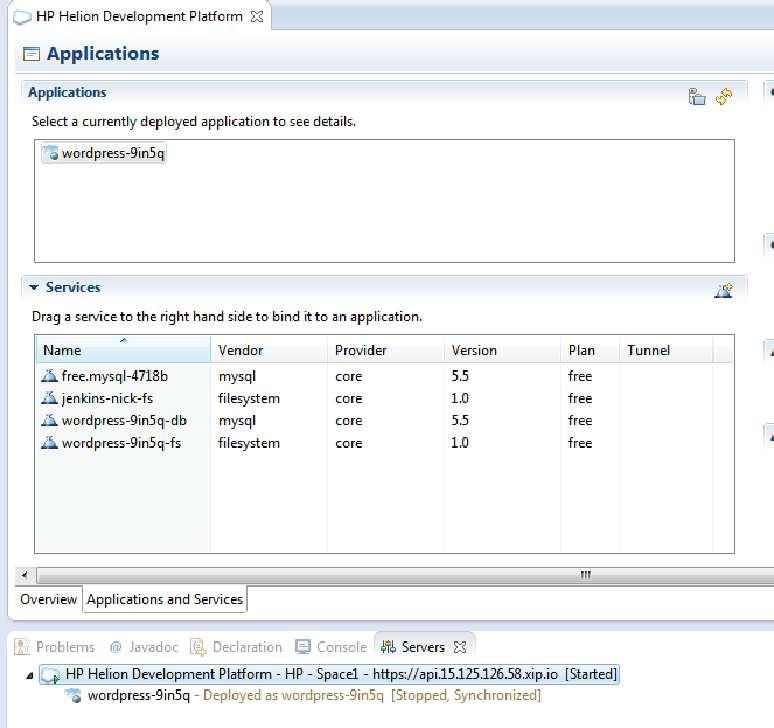The height and width of the screenshot is (728, 774).
Task: Close the HP Helion Development Platform editor tab
Action: point(257,16)
